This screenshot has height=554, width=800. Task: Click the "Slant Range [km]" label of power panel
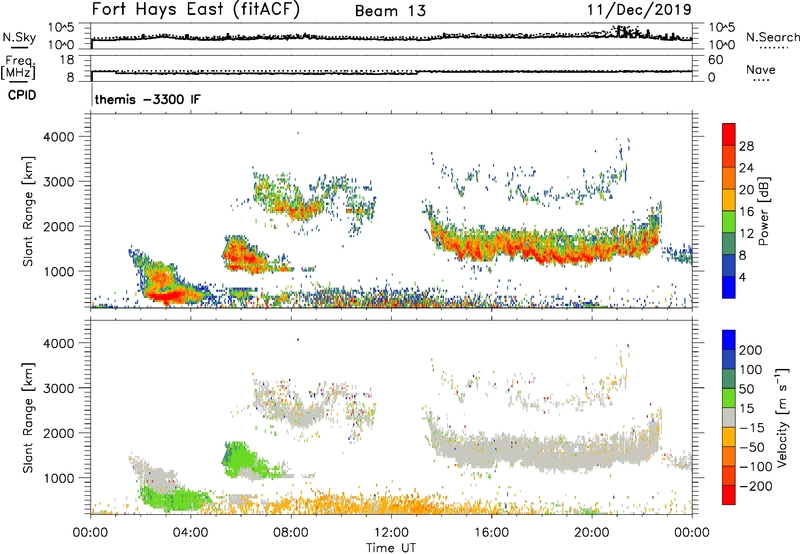pyautogui.click(x=28, y=211)
